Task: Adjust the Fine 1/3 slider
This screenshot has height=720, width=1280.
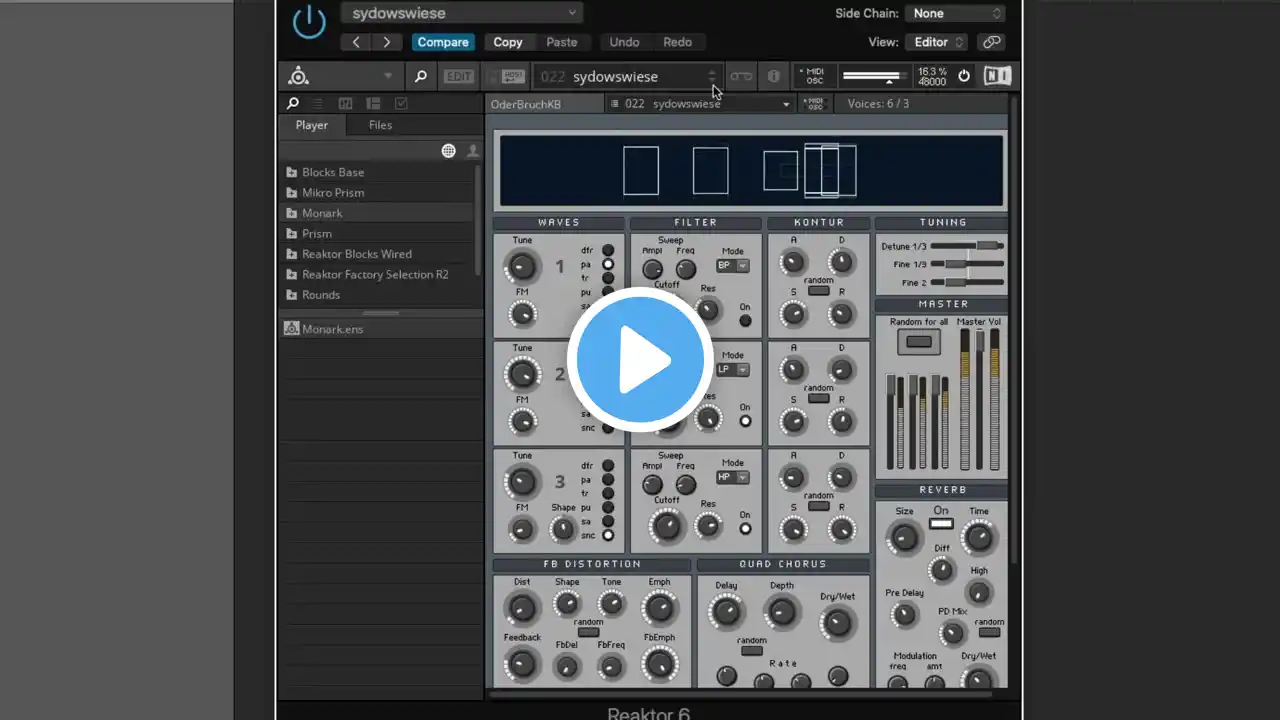Action: click(967, 264)
